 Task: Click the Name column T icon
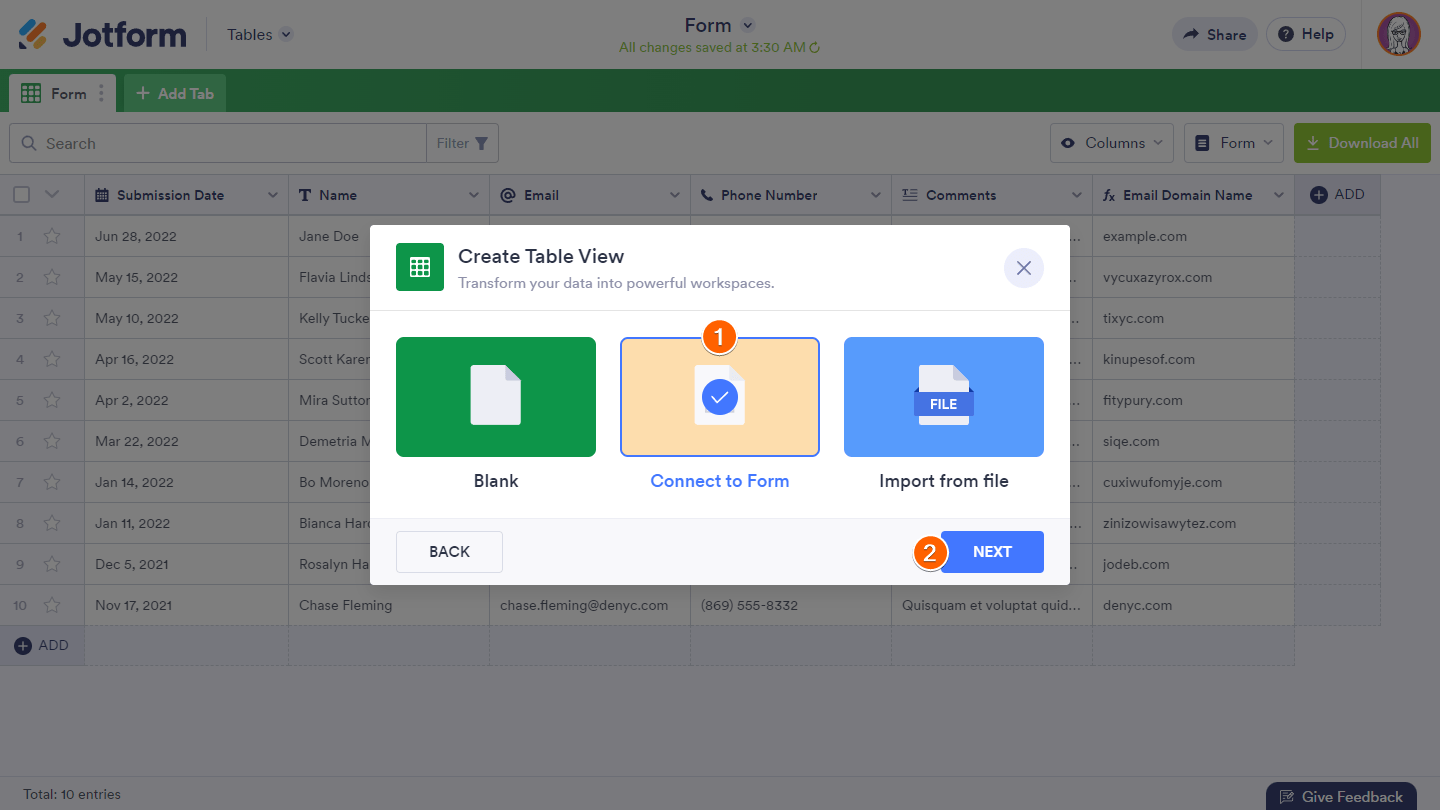point(305,195)
